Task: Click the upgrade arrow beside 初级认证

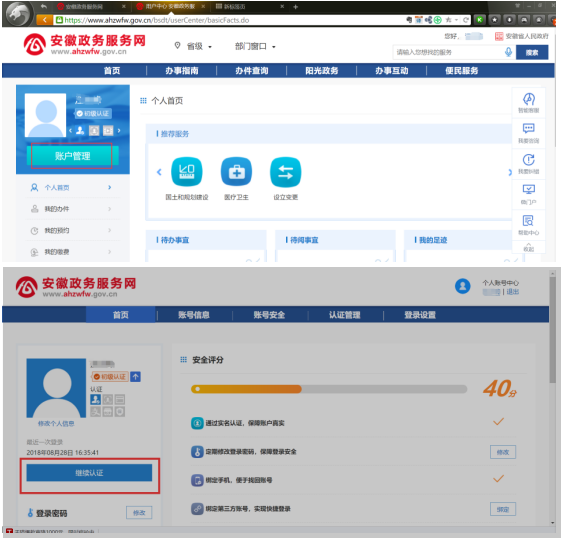Action: [x=136, y=376]
